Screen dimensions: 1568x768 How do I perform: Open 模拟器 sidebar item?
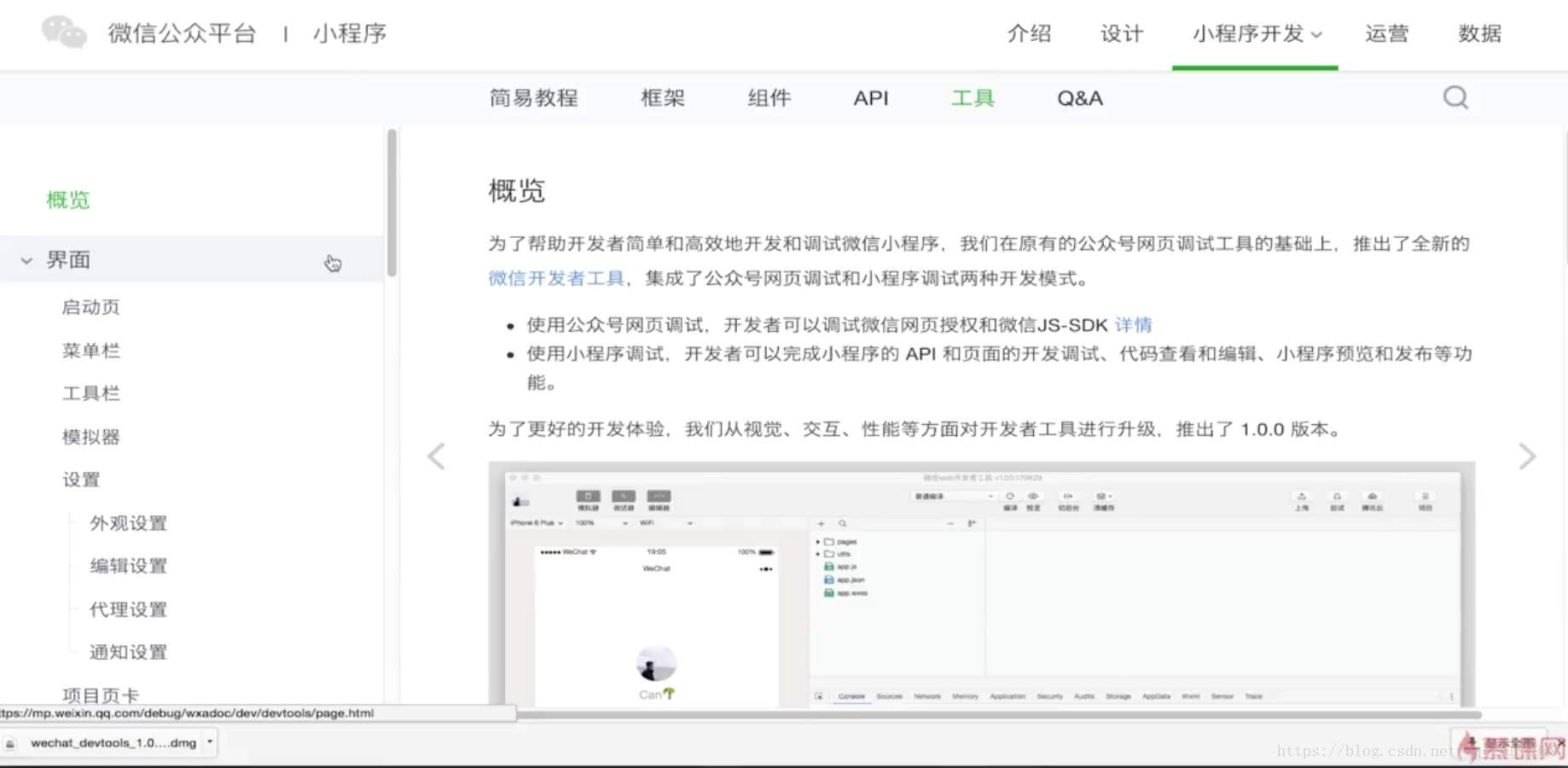[91, 437]
